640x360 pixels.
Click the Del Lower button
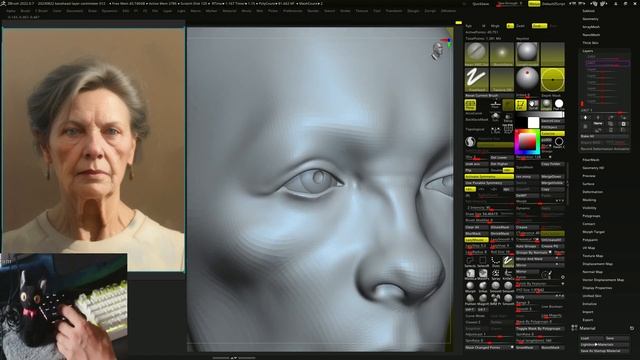pyautogui.click(x=502, y=158)
